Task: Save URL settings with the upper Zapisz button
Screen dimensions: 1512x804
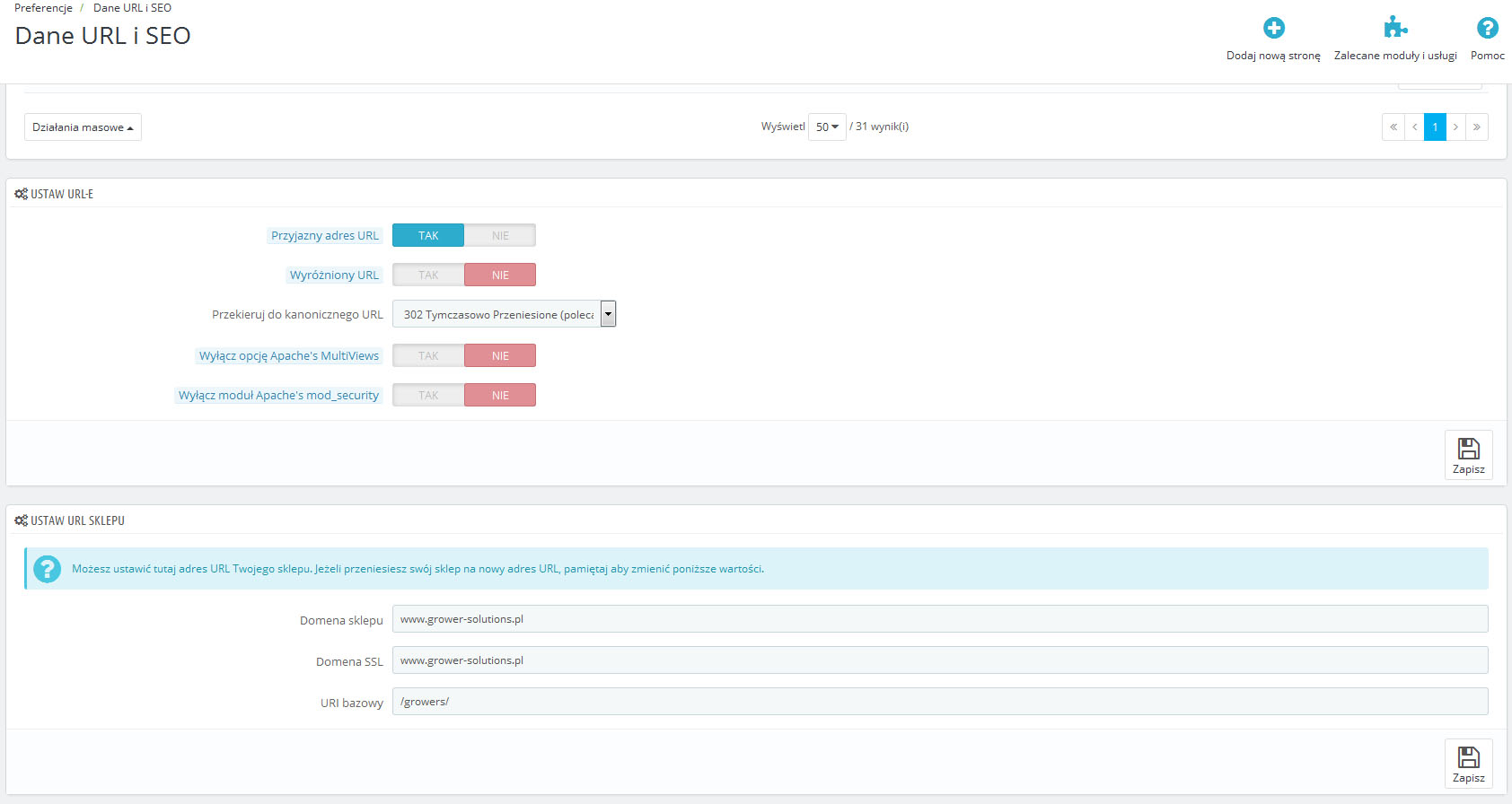Action: (1469, 455)
